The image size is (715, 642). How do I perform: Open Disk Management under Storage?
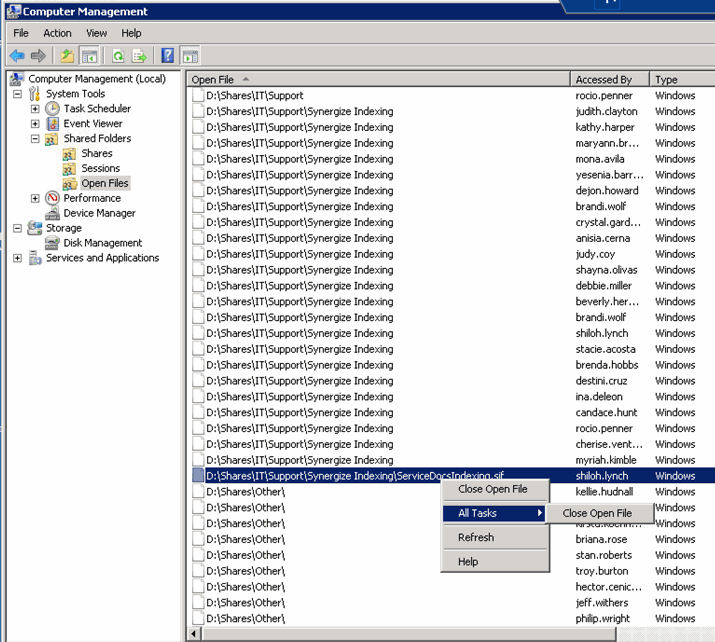point(103,243)
